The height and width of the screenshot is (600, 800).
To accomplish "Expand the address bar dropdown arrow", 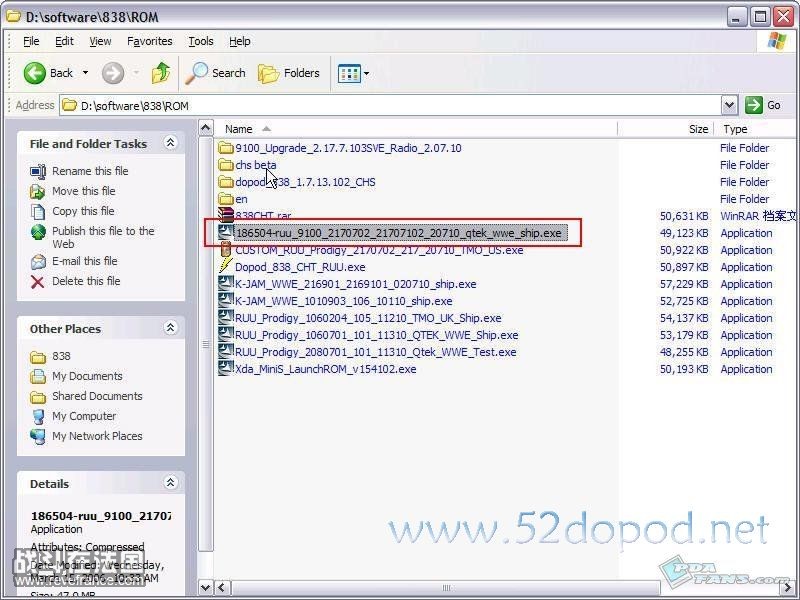I will click(x=729, y=105).
